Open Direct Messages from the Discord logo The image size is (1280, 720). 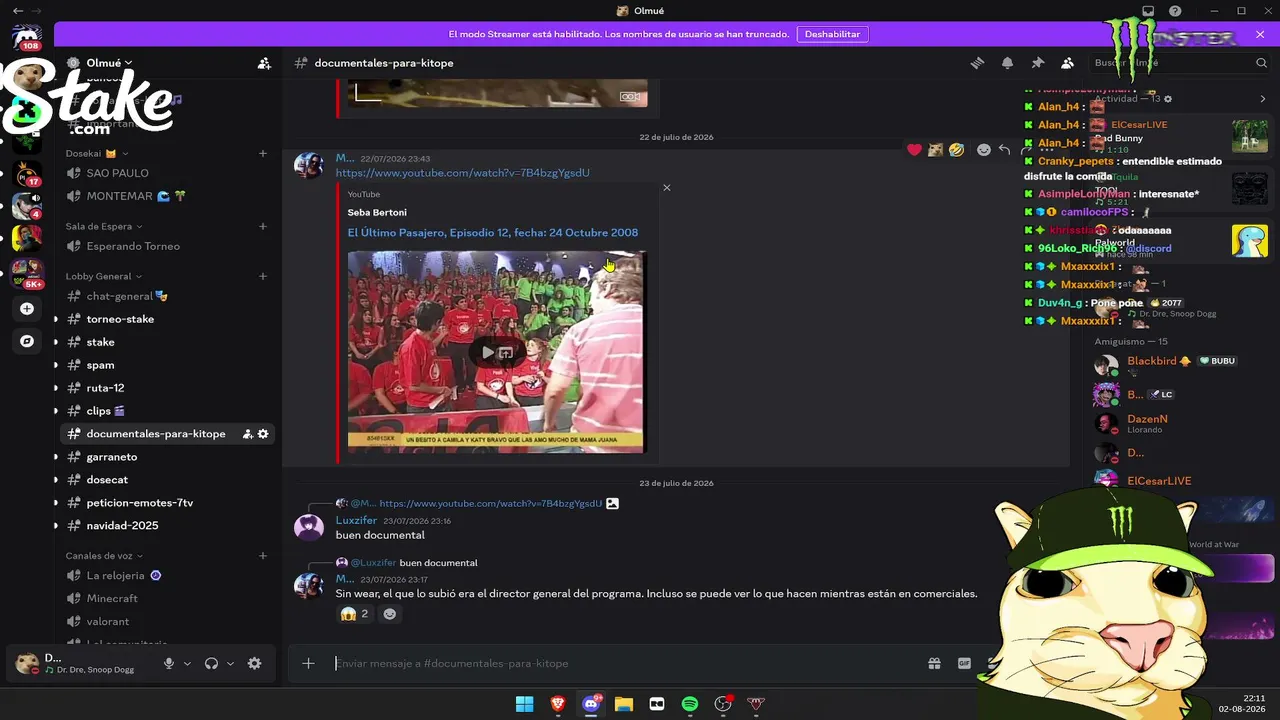(27, 38)
